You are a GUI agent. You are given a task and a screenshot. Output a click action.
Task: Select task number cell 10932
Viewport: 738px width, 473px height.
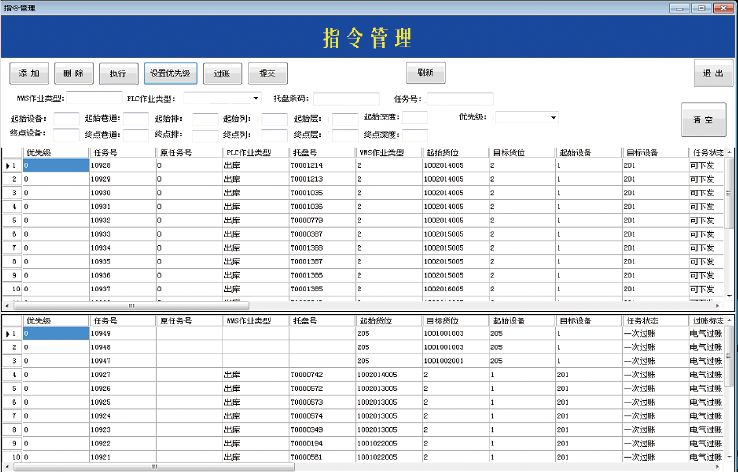[x=122, y=220]
